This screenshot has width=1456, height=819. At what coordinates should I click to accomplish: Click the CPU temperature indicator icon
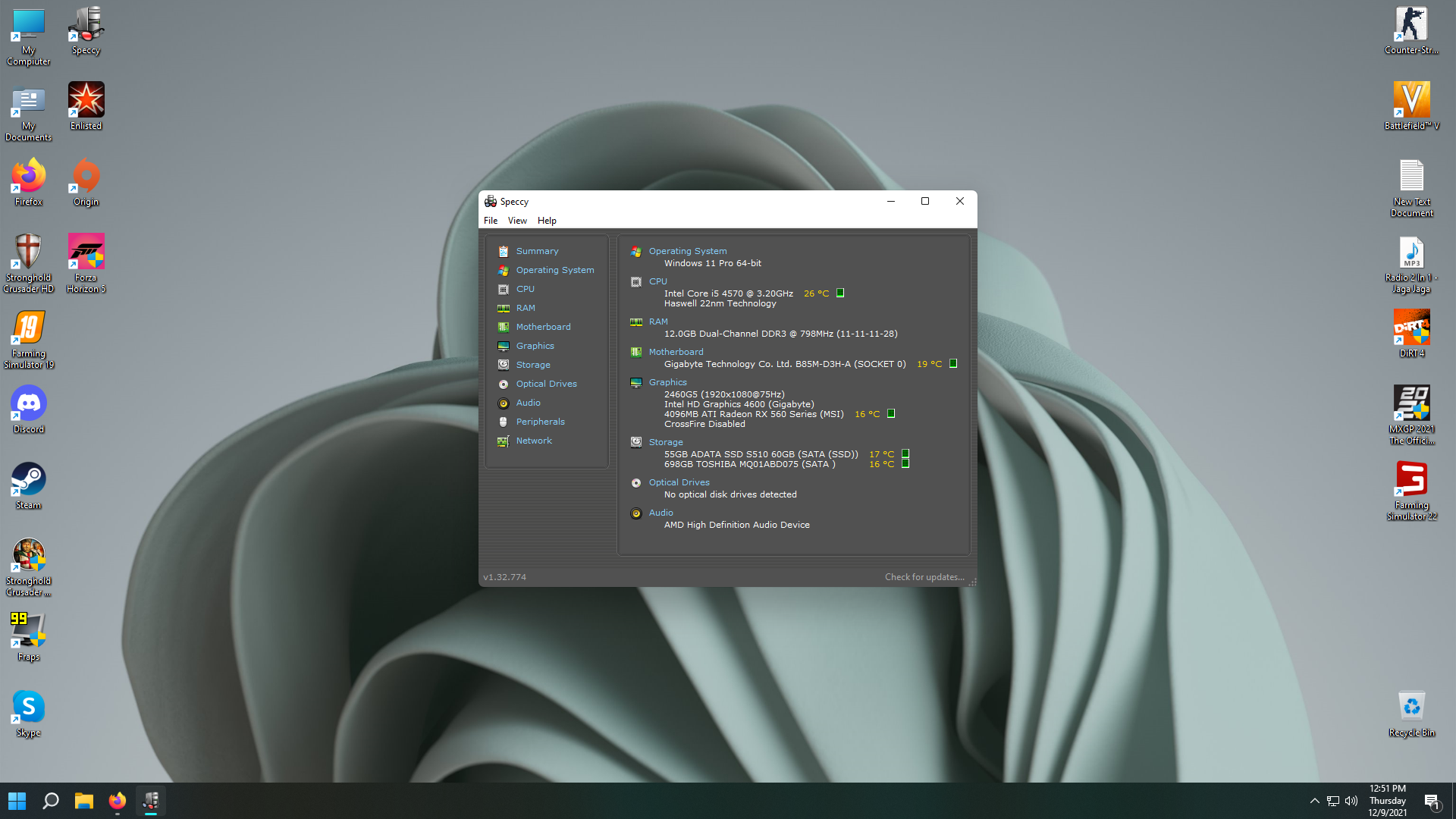click(x=840, y=293)
